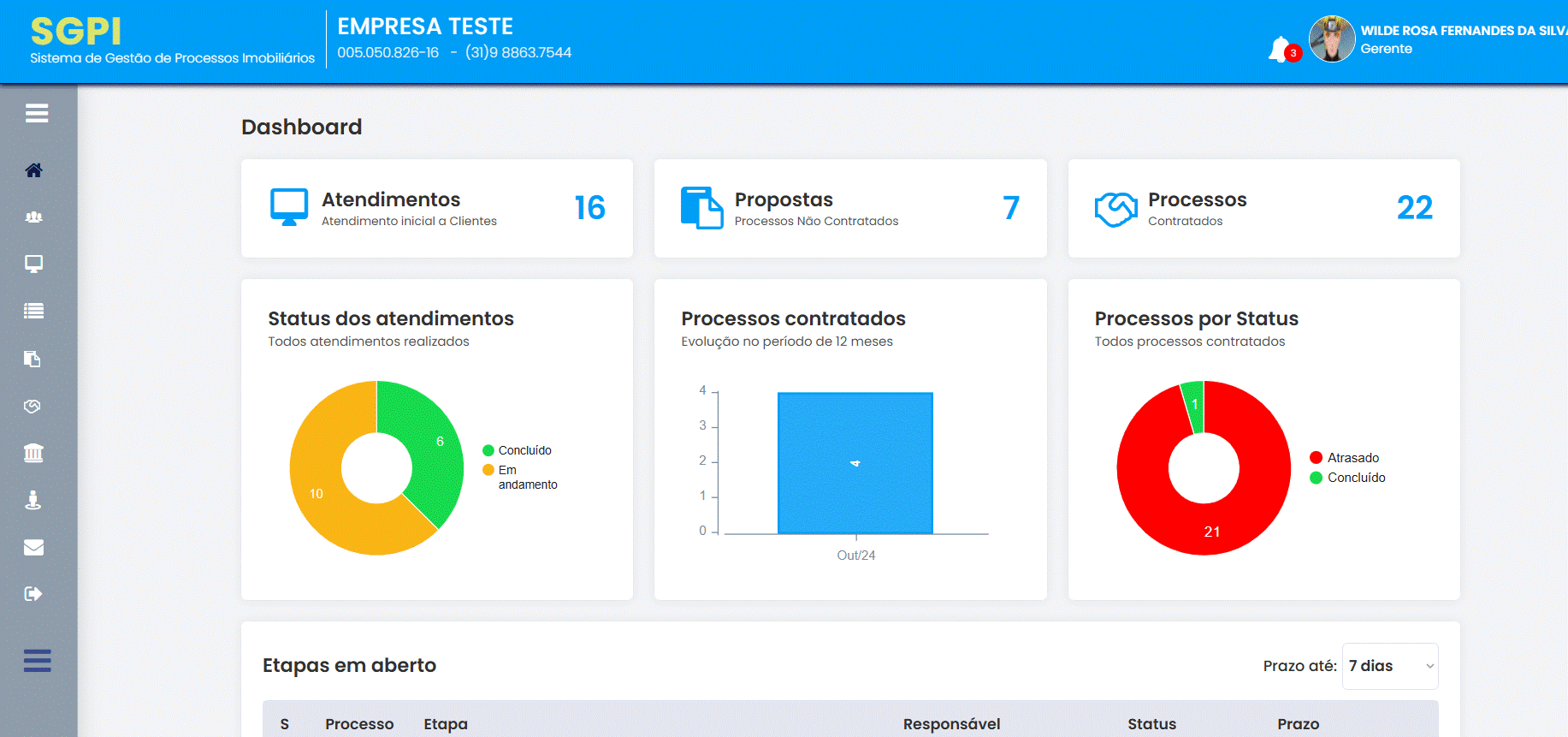Open the clients group icon in sidebar

[x=34, y=217]
